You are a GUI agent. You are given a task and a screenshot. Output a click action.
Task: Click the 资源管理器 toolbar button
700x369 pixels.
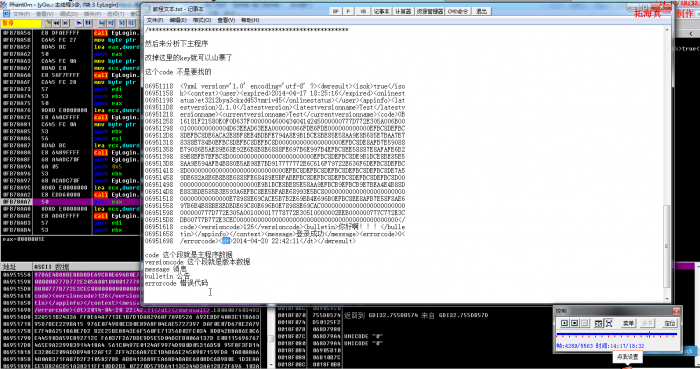(x=429, y=11)
